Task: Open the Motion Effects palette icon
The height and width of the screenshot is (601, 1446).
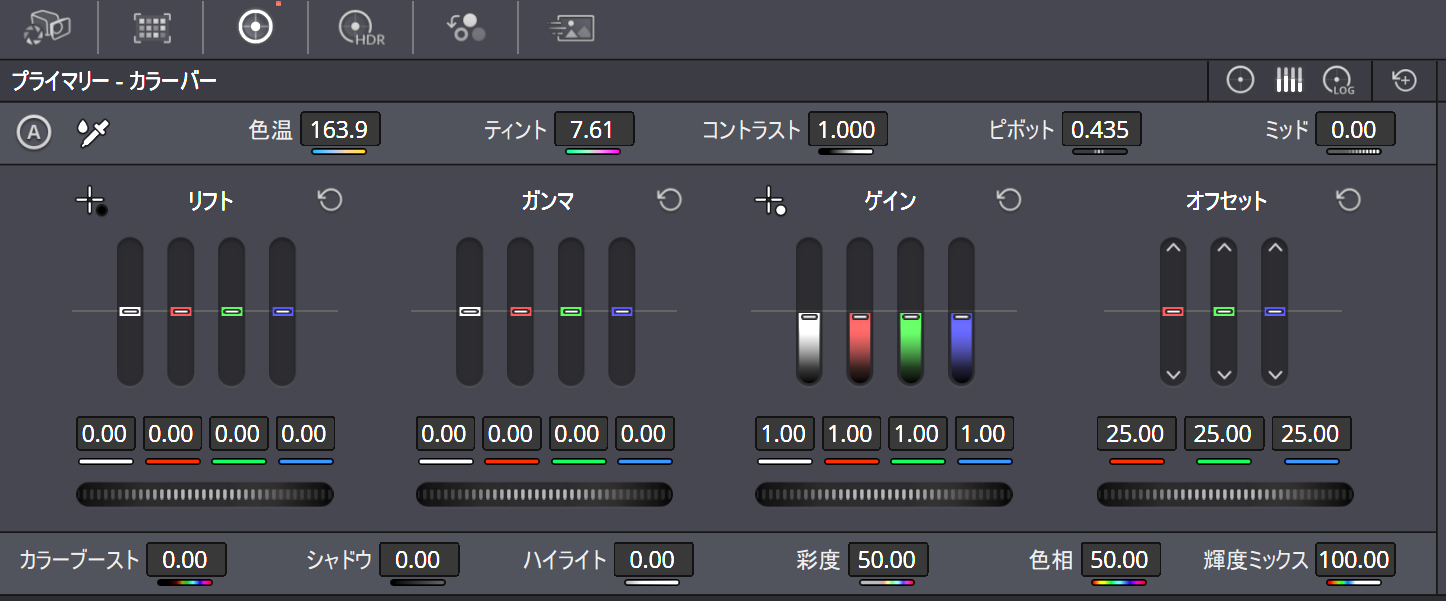Action: 572,28
